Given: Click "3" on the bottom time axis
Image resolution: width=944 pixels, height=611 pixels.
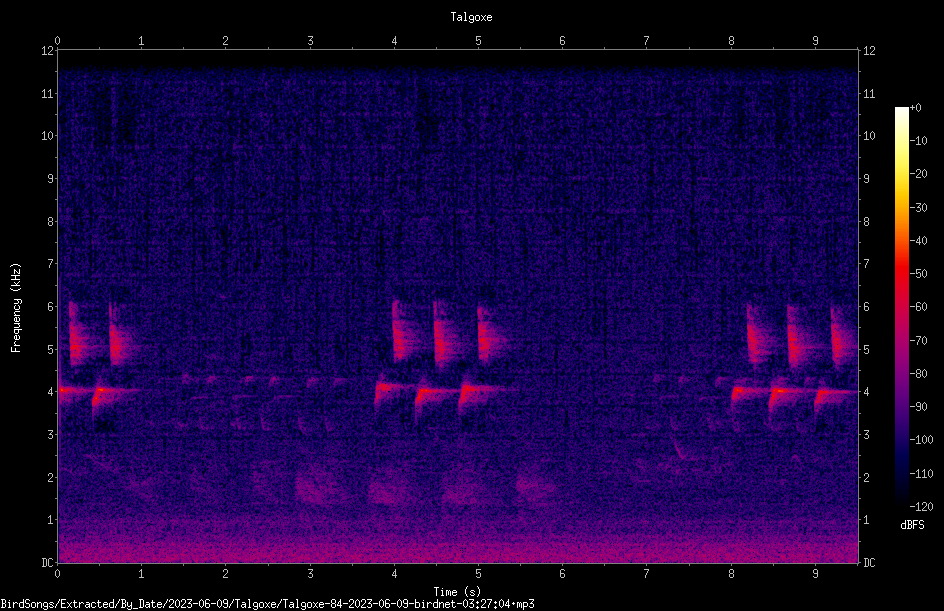Looking at the screenshot, I should coord(310,574).
